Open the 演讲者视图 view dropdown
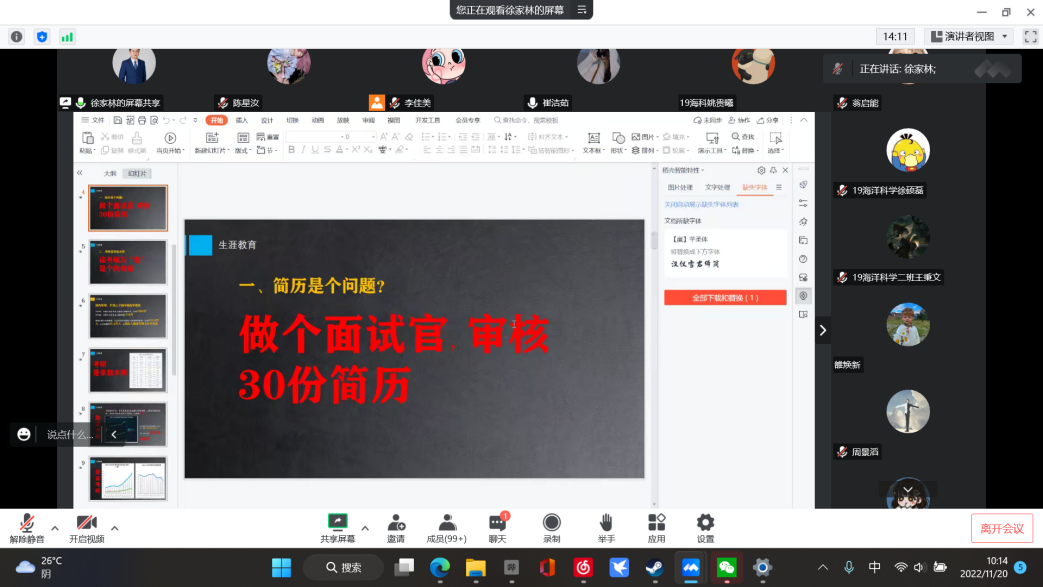This screenshot has width=1043, height=587. (x=969, y=36)
